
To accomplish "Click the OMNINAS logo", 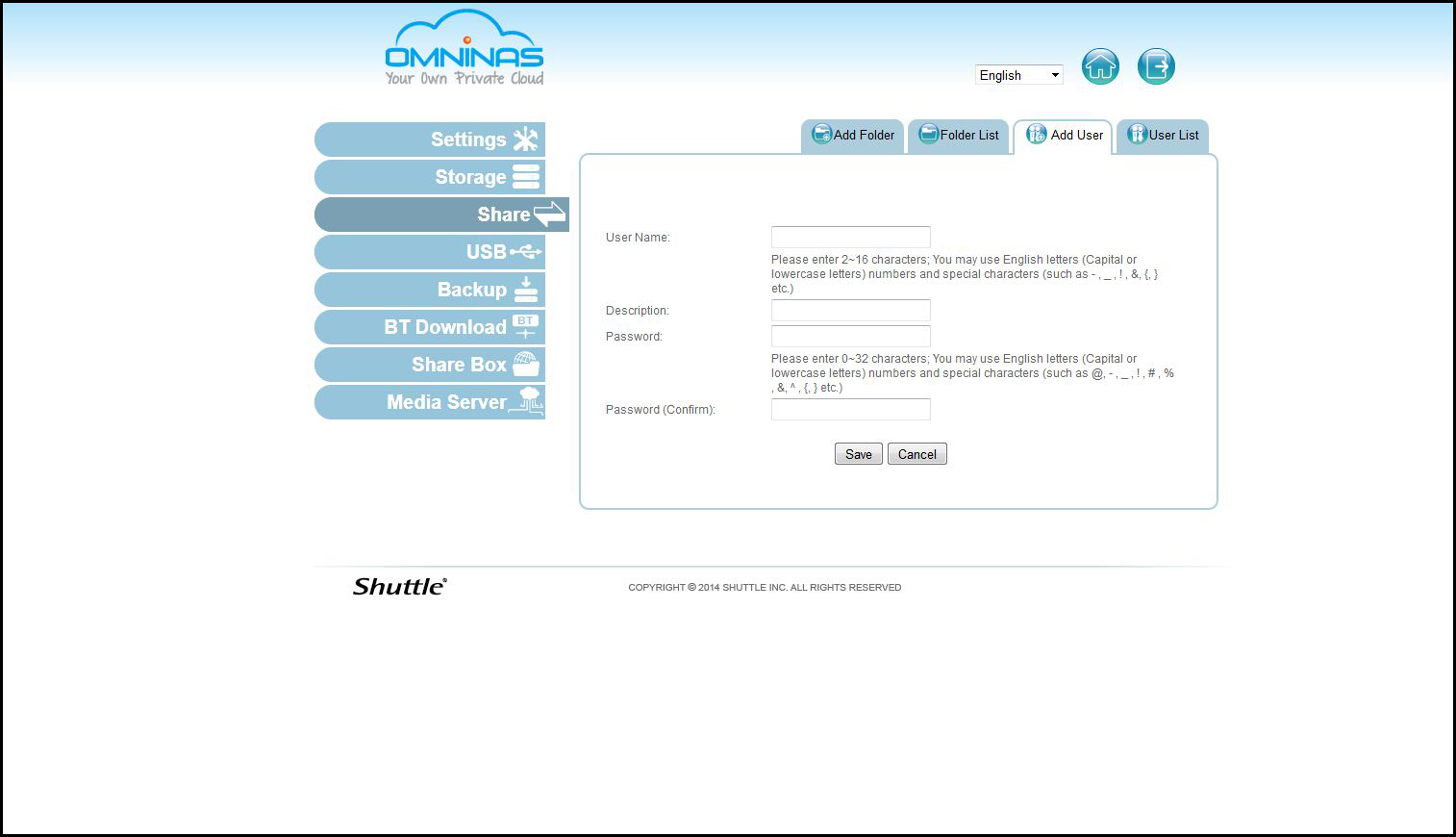I will 464,48.
